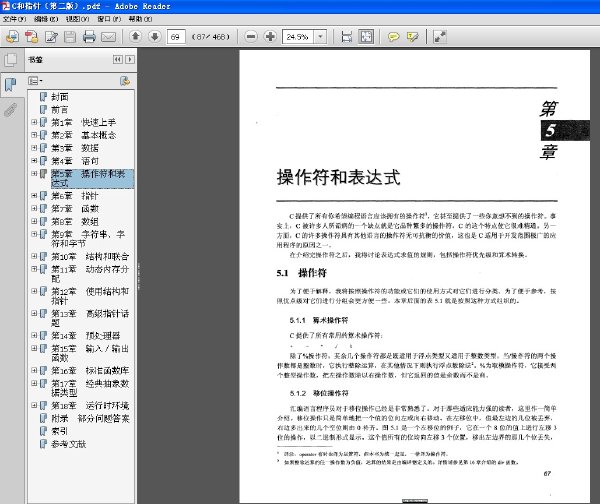This screenshot has height=504, width=600.
Task: Jump to 第17章 经典抽象数据类型 bookmark
Action: click(x=90, y=388)
